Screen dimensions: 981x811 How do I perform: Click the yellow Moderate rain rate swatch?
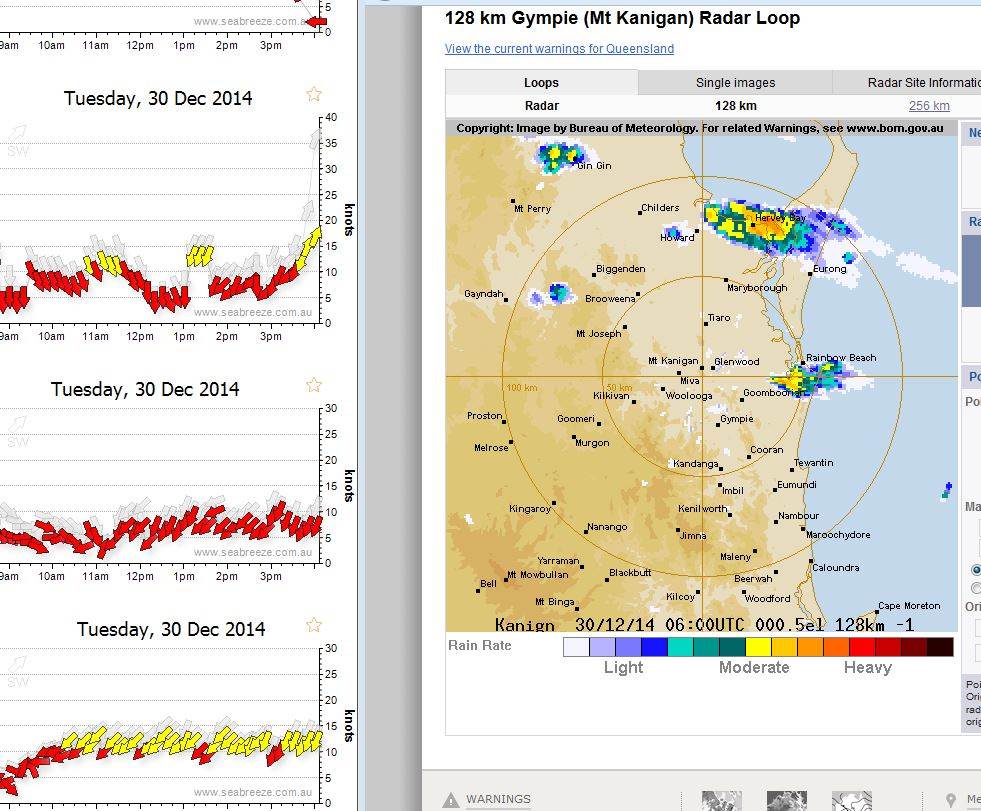[758, 647]
